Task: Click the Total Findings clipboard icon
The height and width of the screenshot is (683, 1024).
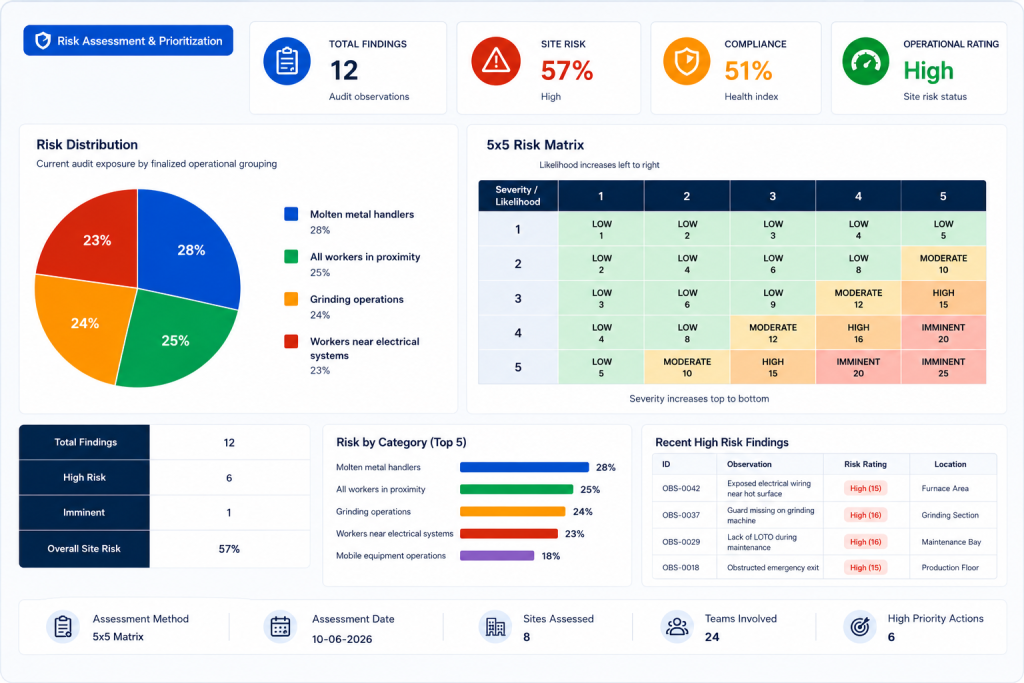Action: (x=287, y=61)
